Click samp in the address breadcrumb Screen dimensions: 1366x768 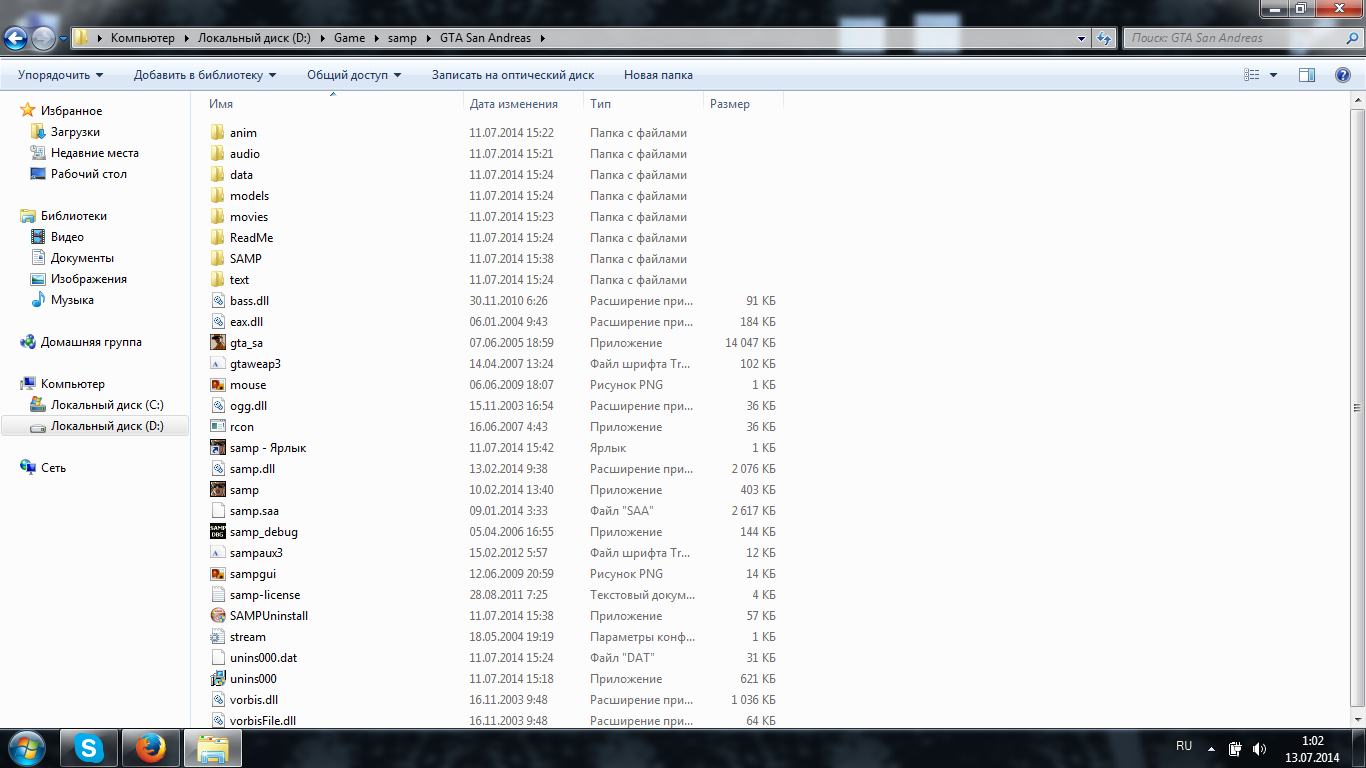point(402,38)
